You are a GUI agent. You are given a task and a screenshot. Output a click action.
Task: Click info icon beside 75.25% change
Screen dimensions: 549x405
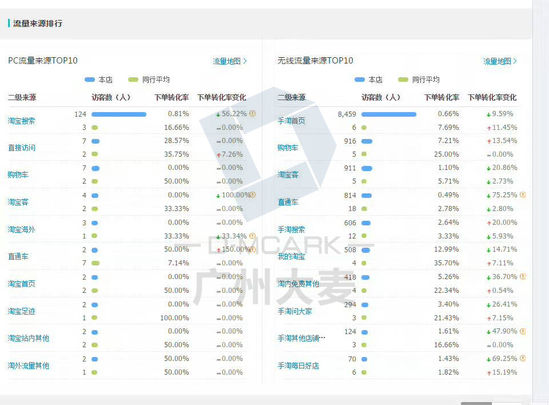[523, 195]
